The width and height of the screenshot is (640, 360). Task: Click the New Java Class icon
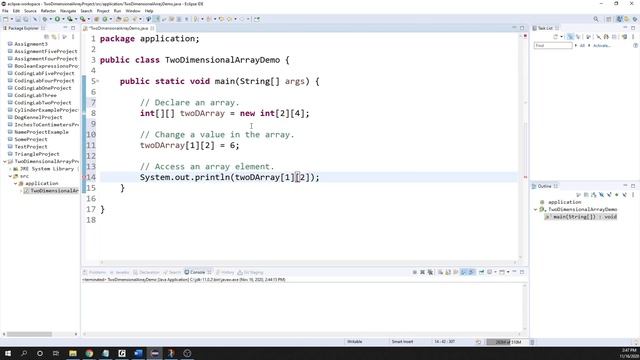click(x=105, y=19)
